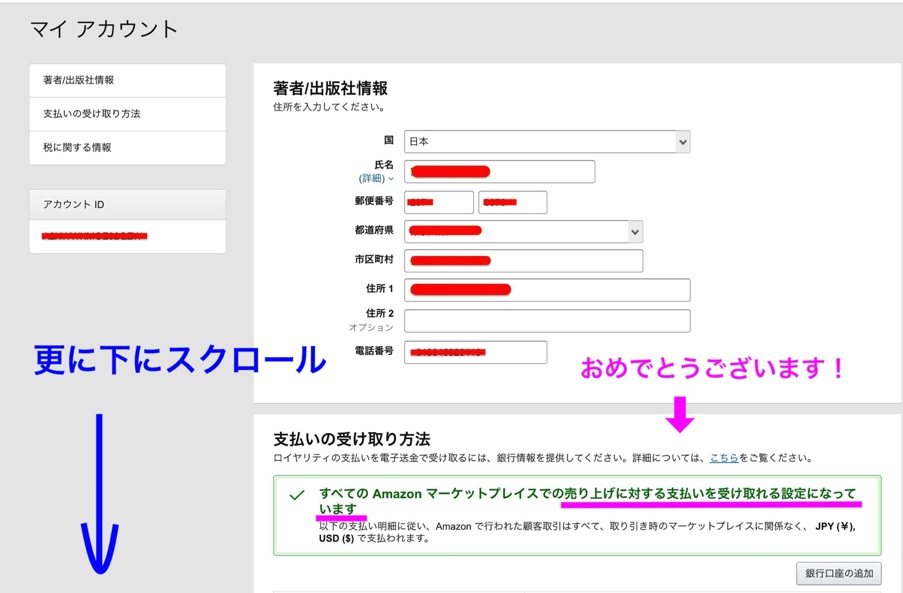Click the 電話番号 phone number field
The height and width of the screenshot is (593, 903).
475,352
